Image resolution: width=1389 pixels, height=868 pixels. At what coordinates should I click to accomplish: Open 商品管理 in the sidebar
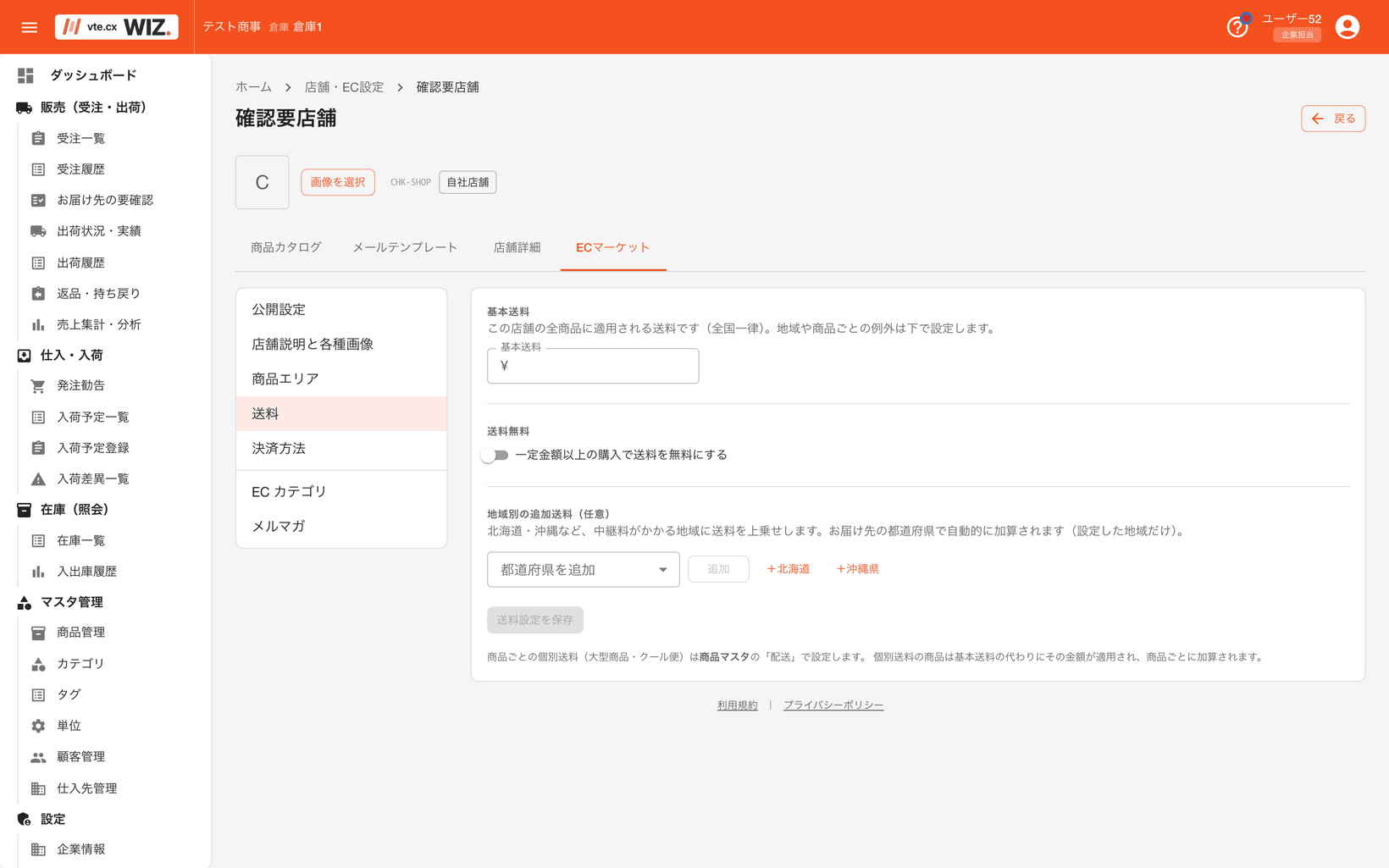point(80,633)
